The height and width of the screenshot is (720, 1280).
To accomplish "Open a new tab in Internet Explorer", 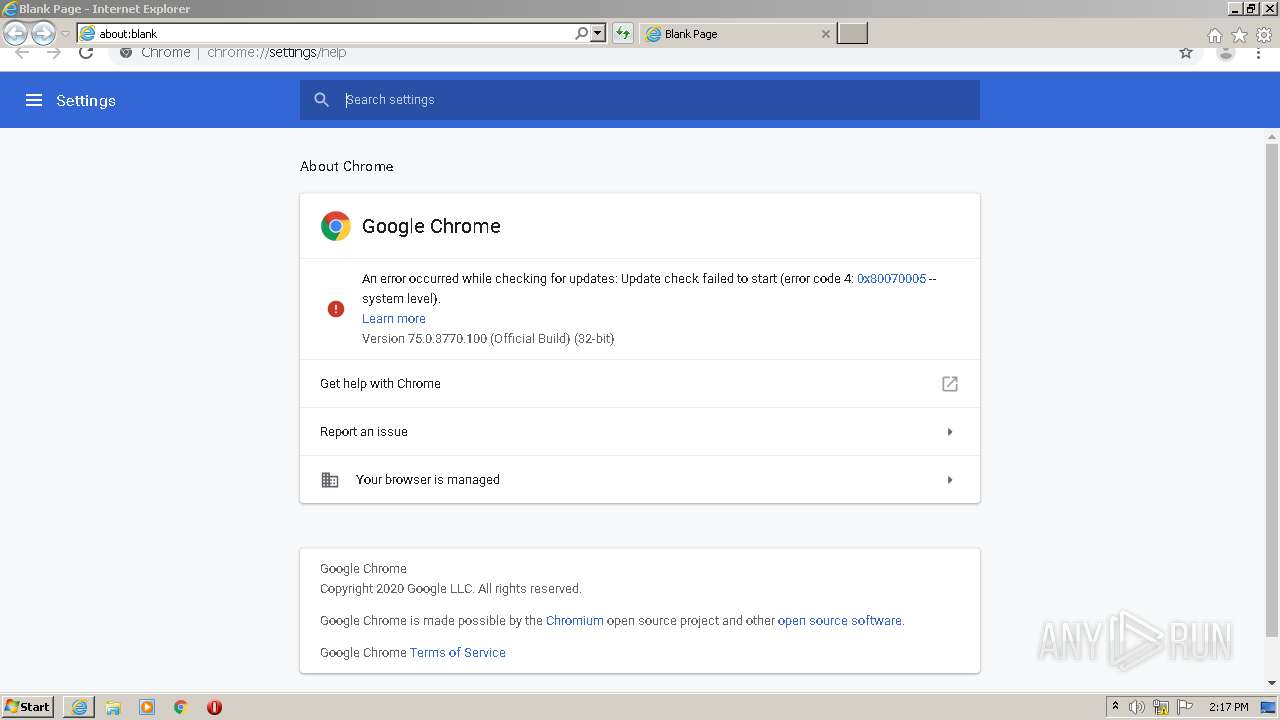I will point(852,34).
